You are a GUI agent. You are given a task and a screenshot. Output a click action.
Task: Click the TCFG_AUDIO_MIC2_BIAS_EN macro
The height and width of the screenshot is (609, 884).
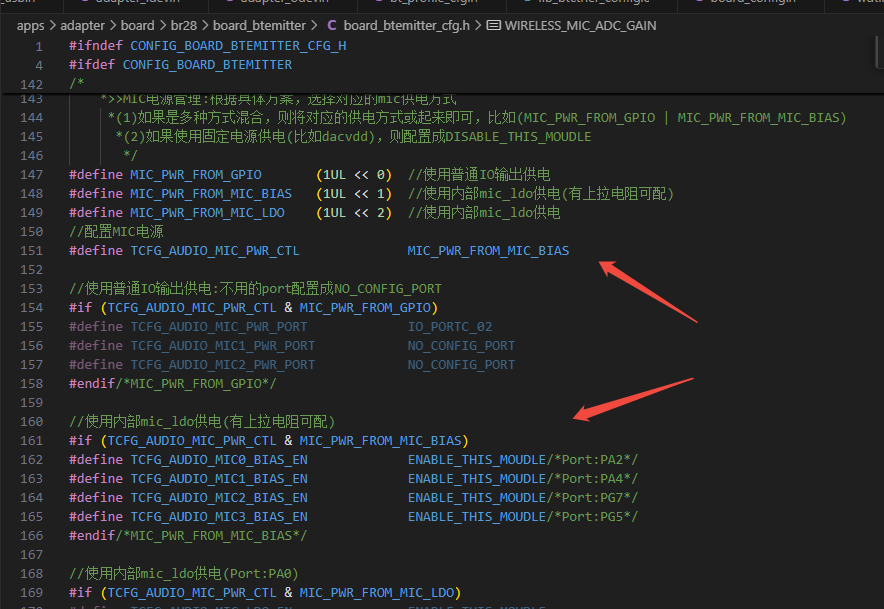click(219, 498)
